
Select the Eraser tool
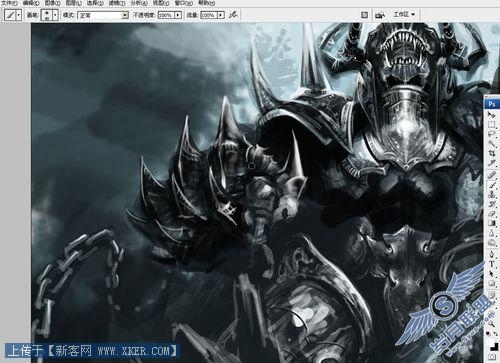(492, 214)
